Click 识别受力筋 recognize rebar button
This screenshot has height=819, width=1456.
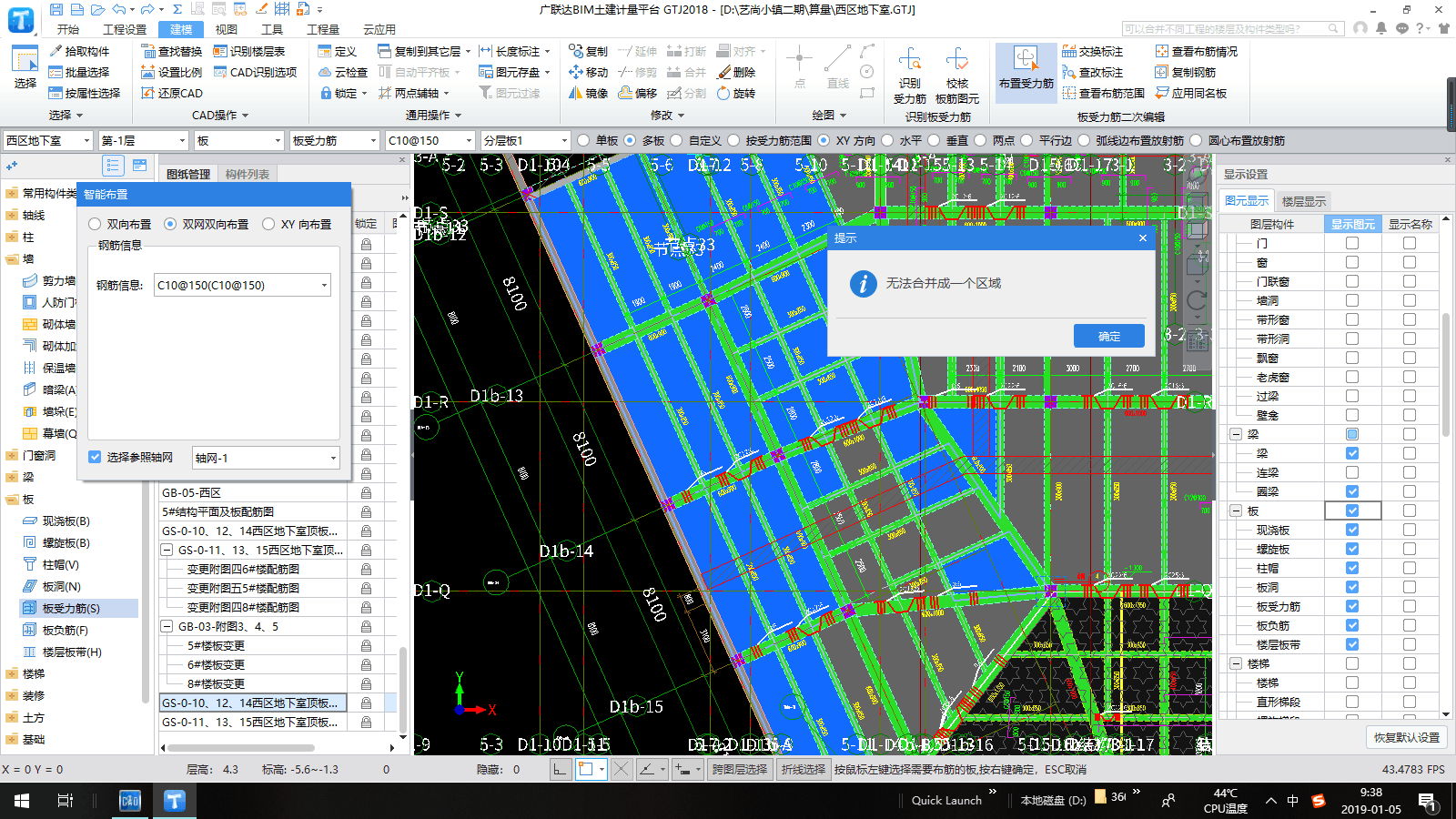pos(910,76)
